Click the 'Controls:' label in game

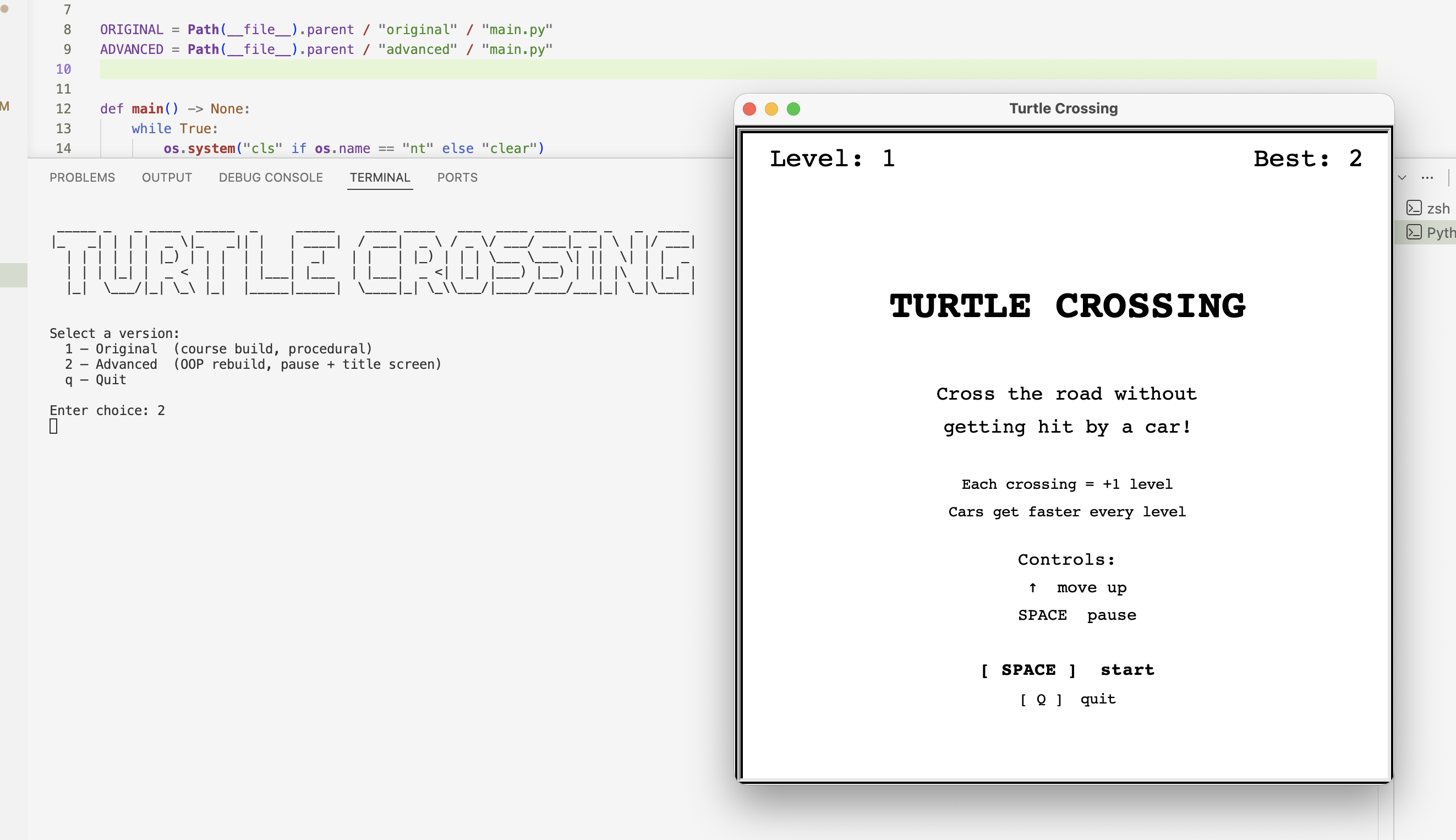(1066, 560)
